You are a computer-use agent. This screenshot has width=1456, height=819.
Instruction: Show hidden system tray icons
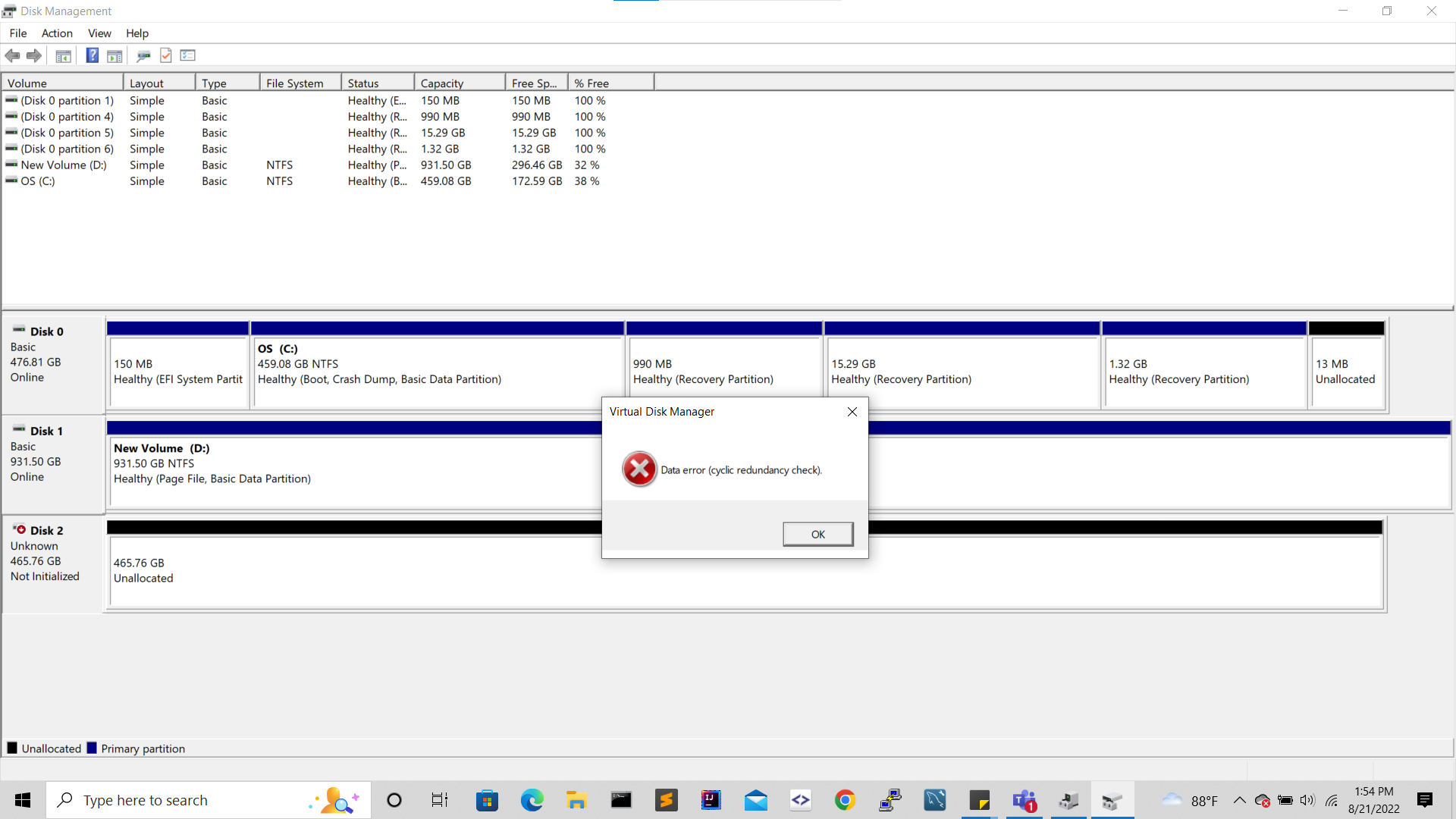1239,800
